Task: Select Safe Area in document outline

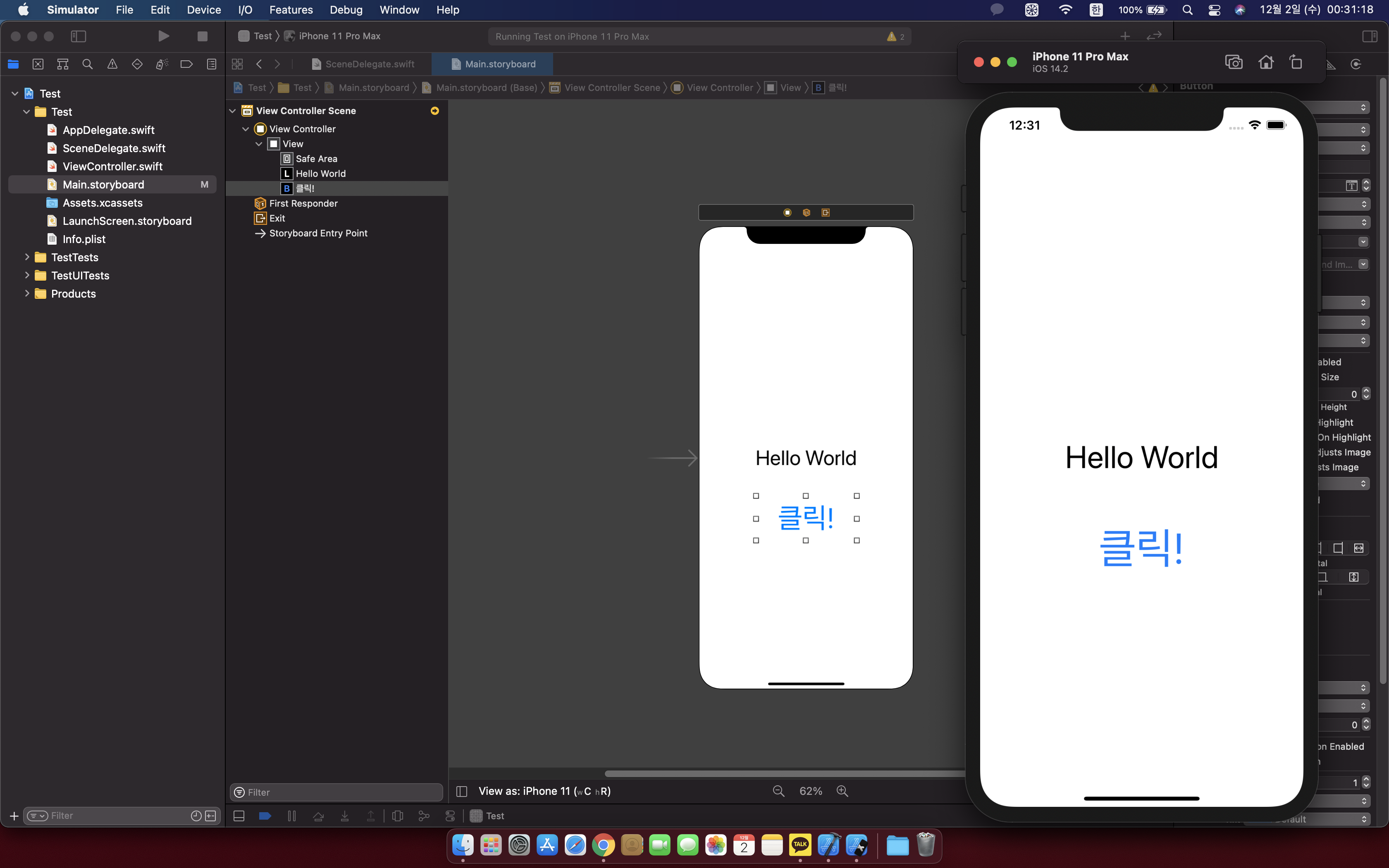Action: (x=316, y=159)
